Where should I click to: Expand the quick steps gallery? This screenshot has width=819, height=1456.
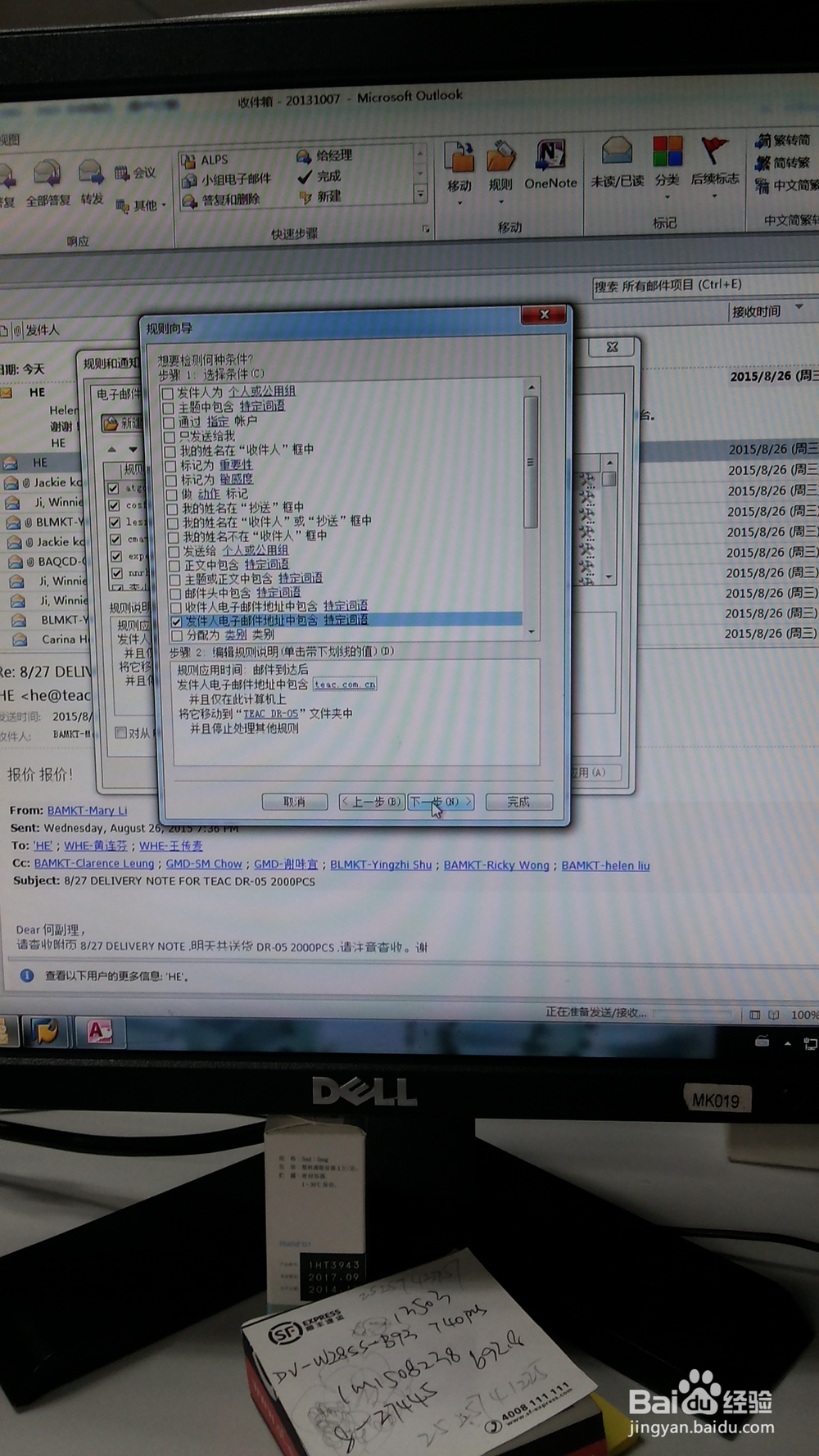click(420, 194)
